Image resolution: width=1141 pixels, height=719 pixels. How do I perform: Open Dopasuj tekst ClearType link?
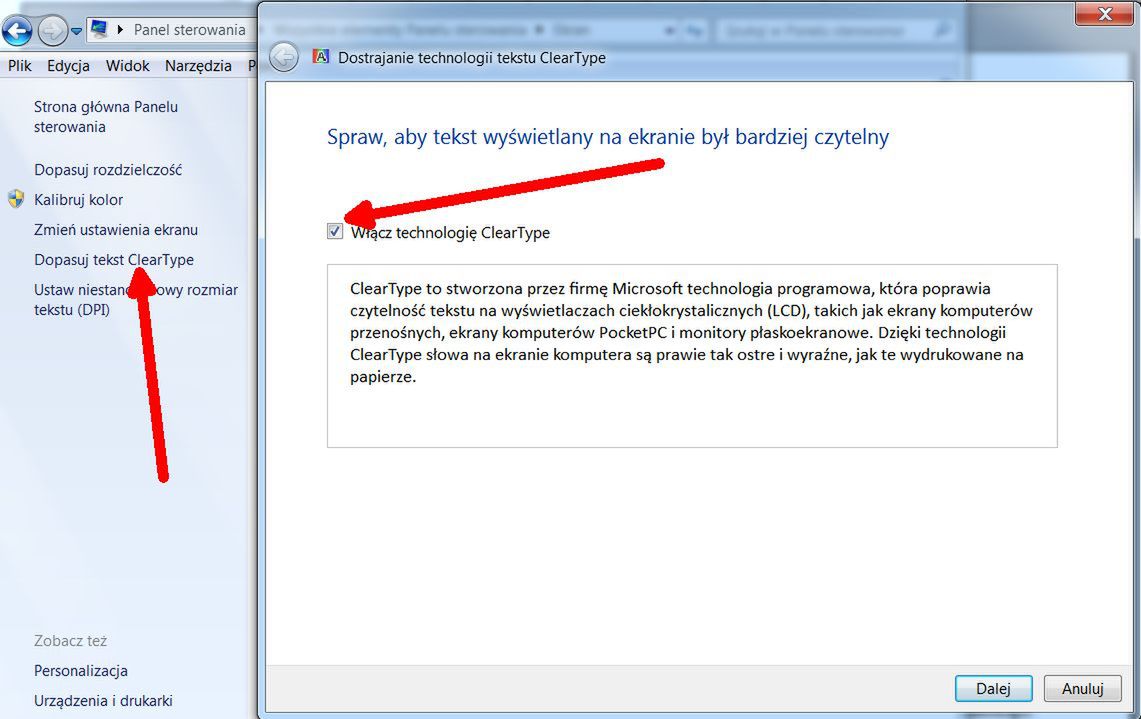[114, 260]
